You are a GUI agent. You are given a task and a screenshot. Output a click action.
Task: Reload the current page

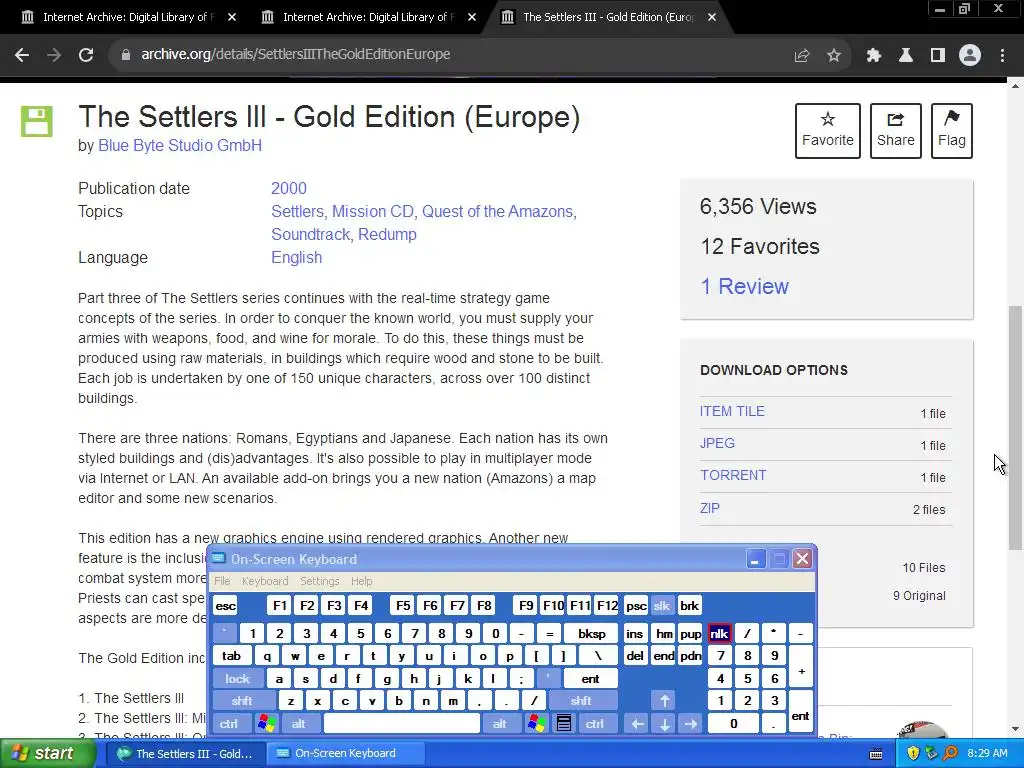(x=86, y=55)
